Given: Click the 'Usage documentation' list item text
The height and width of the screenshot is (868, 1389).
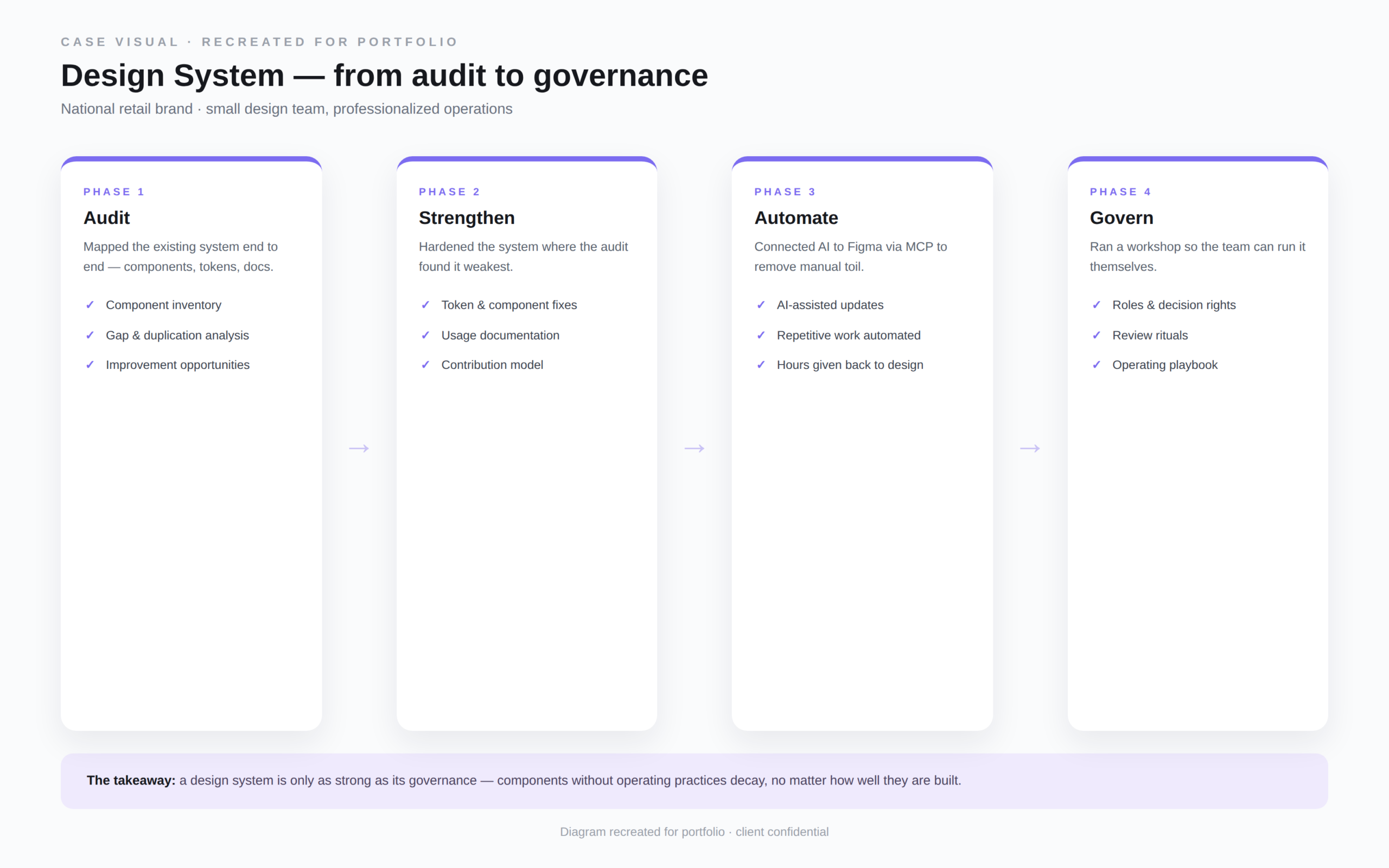Looking at the screenshot, I should point(500,335).
